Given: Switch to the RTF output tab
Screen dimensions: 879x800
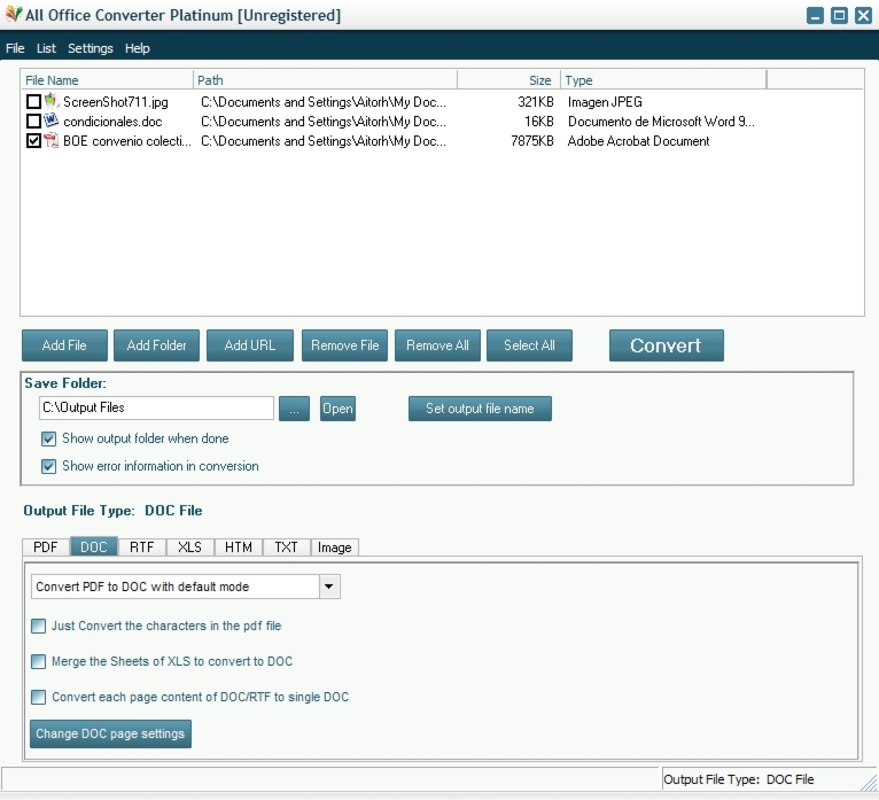Looking at the screenshot, I should pos(142,547).
